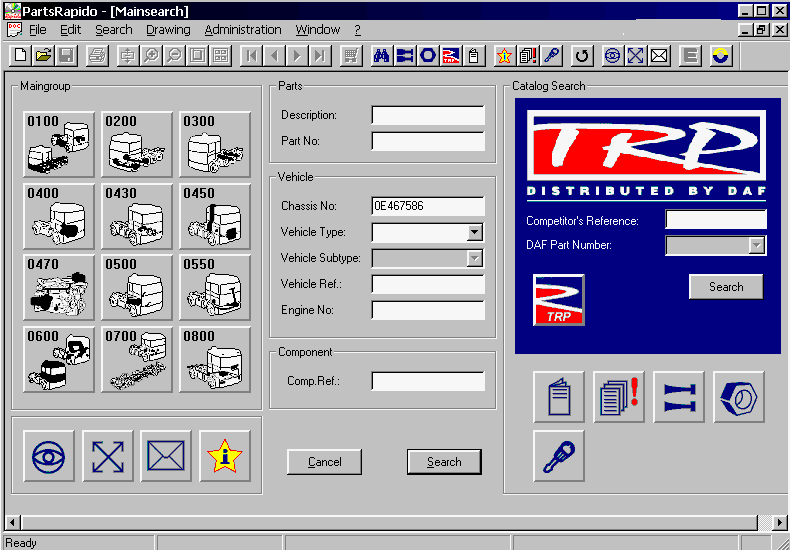Select maingroup 0550 thumbnail
Image resolution: width=790 pixels, height=550 pixels.
[215, 288]
